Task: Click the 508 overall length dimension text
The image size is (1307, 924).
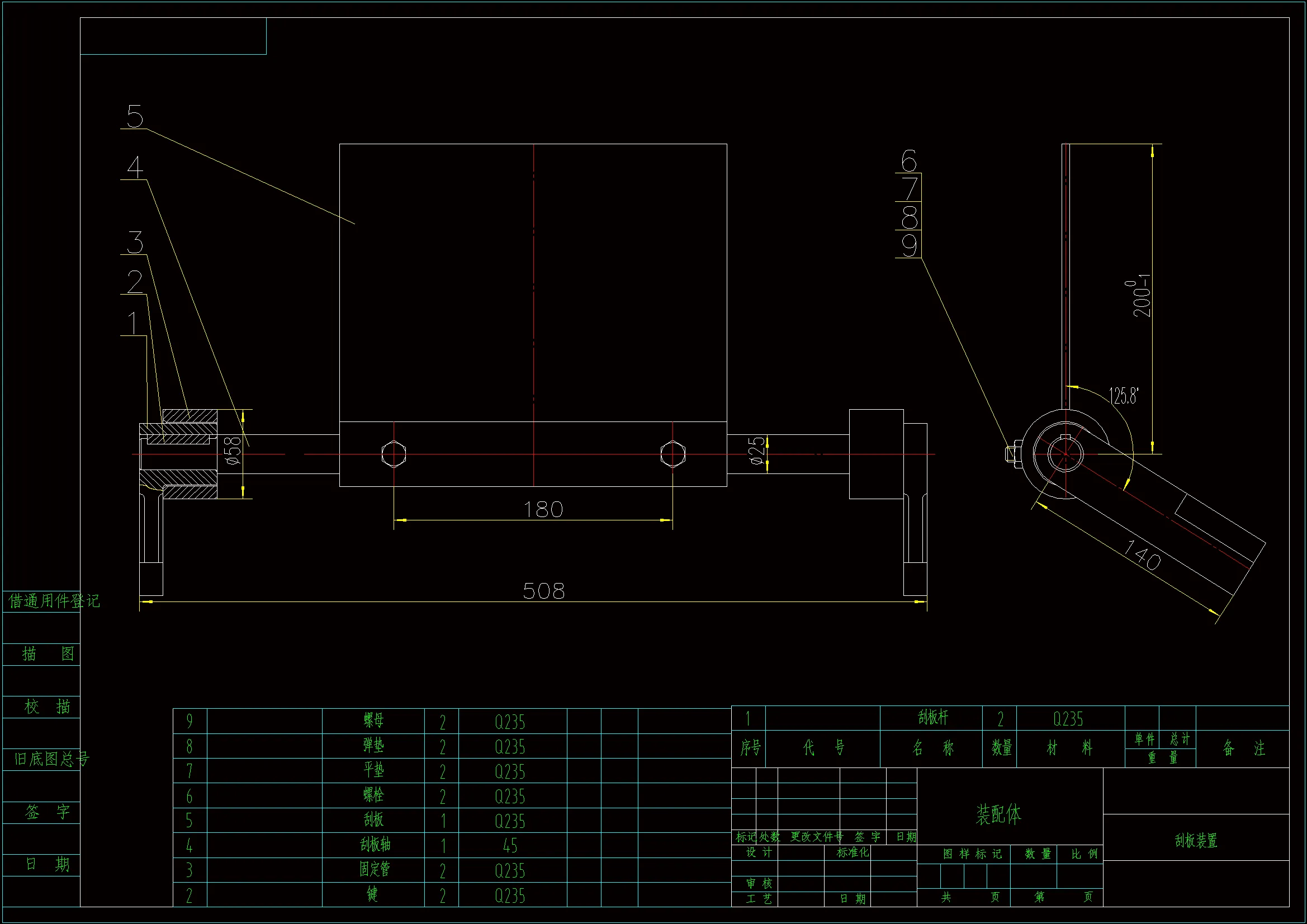Action: click(x=543, y=591)
